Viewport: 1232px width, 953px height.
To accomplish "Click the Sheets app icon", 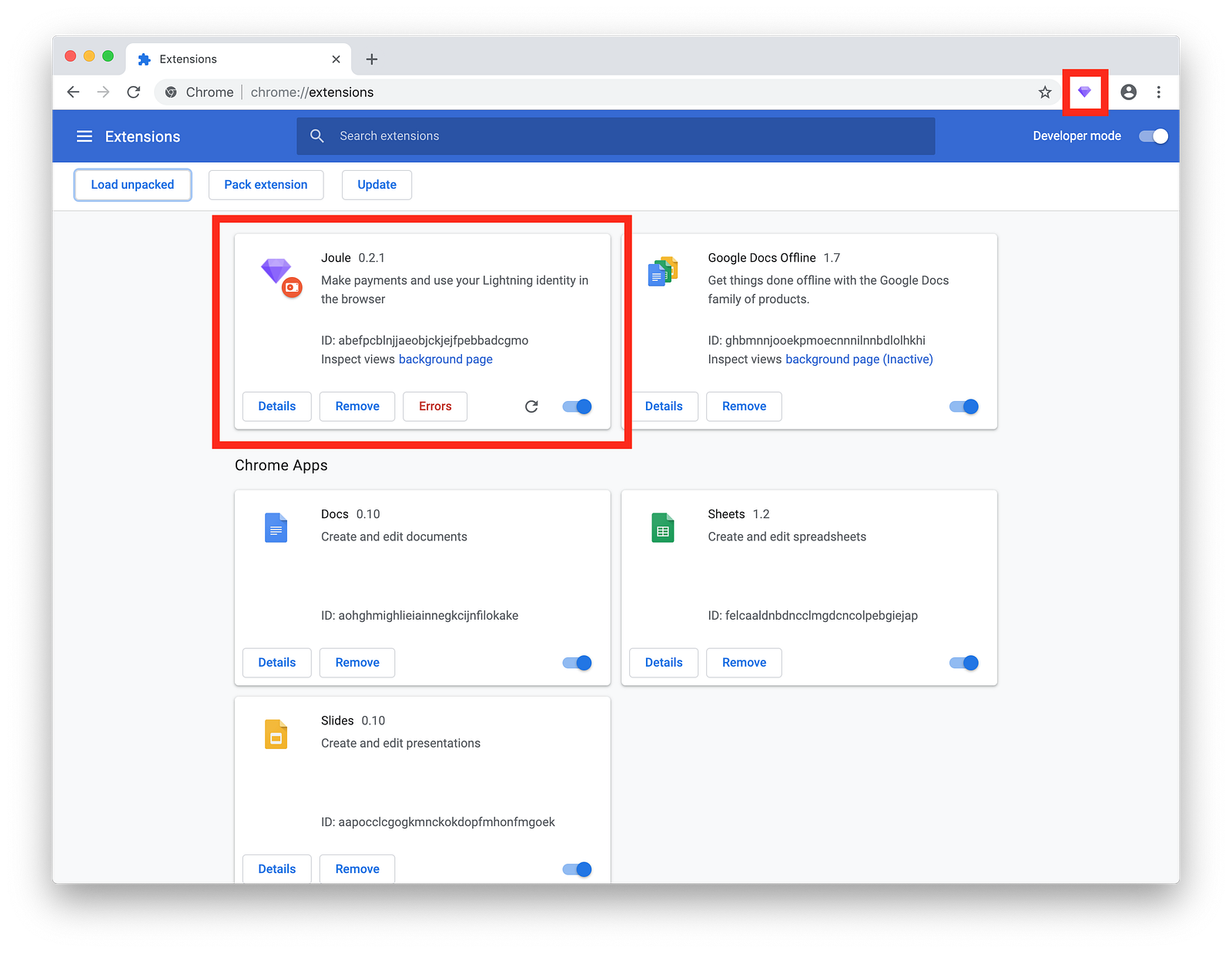I will [663, 528].
